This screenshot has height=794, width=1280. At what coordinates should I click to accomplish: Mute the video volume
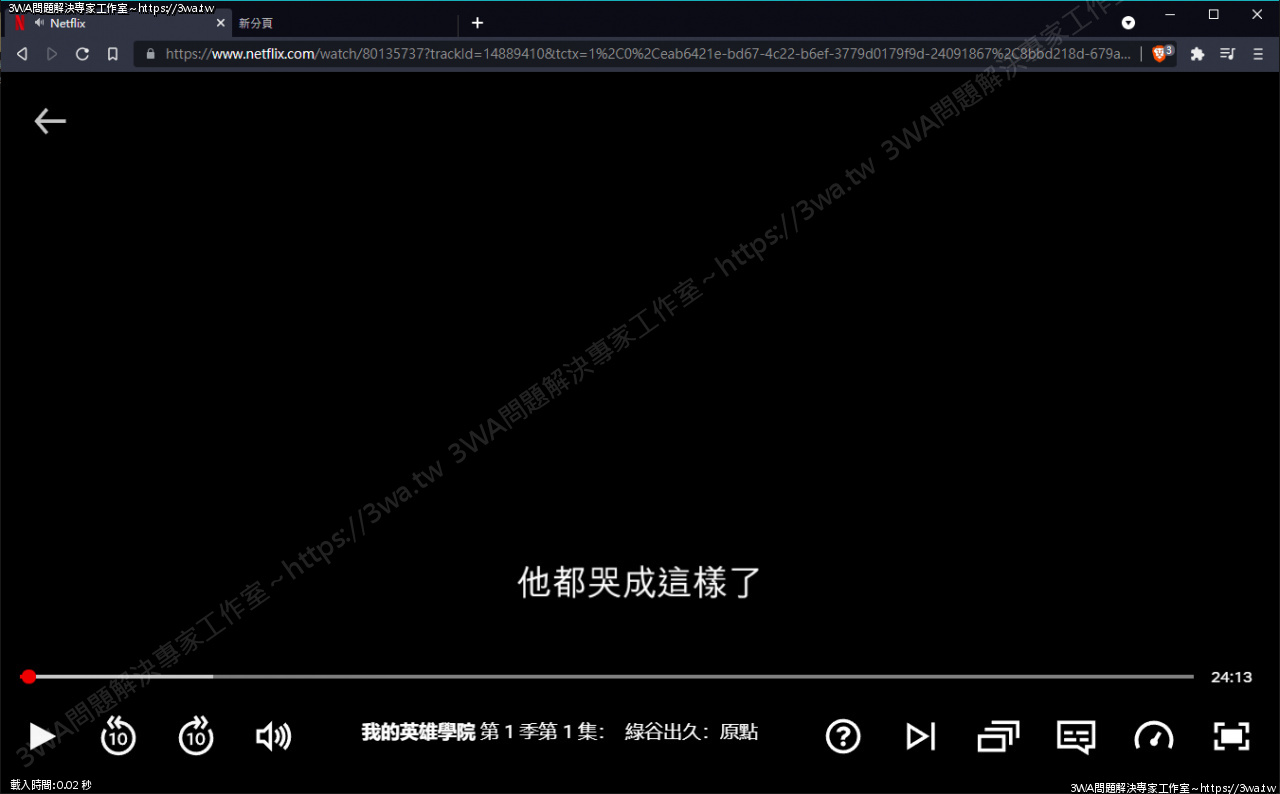[273, 737]
